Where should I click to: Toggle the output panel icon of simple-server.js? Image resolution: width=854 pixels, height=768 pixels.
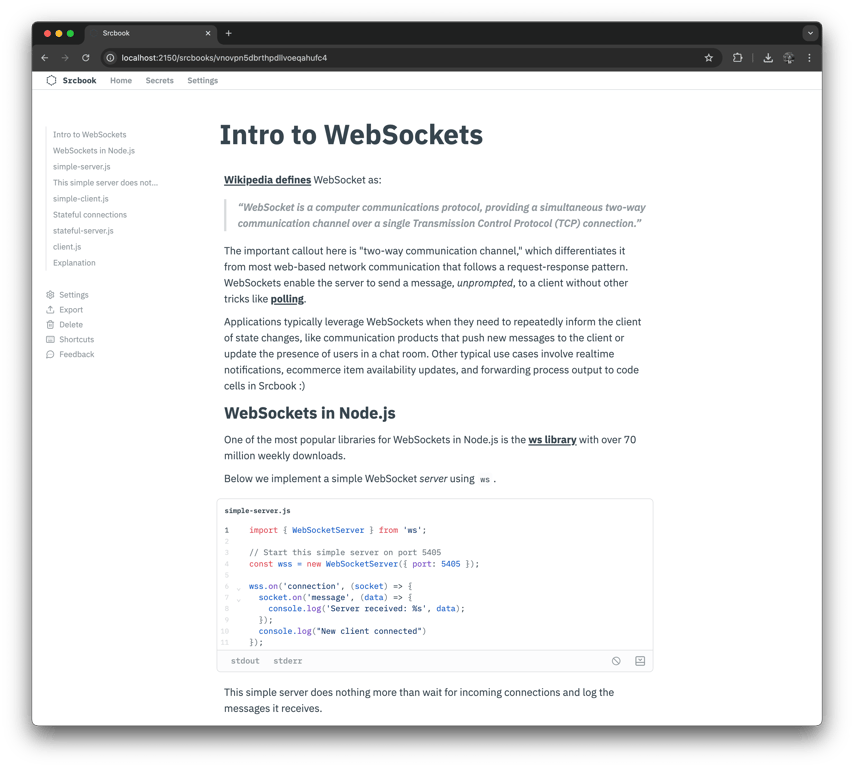click(640, 661)
